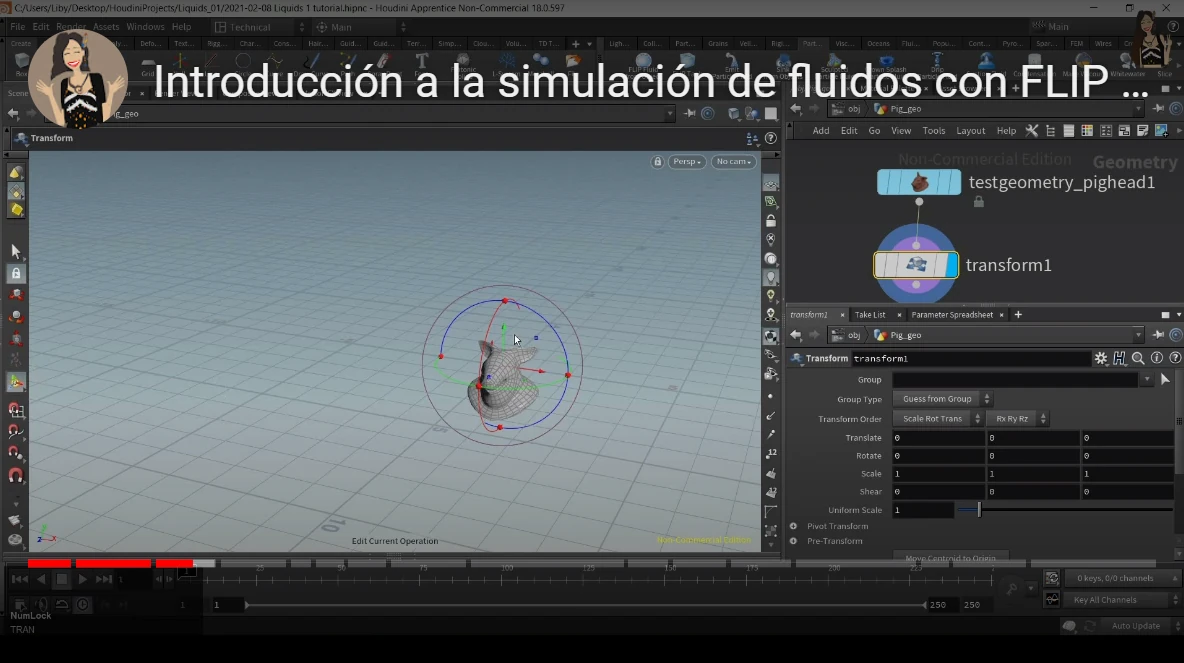Viewport: 1184px width, 663px height.
Task: Enable curve snapping magnet icon
Action: [16, 432]
